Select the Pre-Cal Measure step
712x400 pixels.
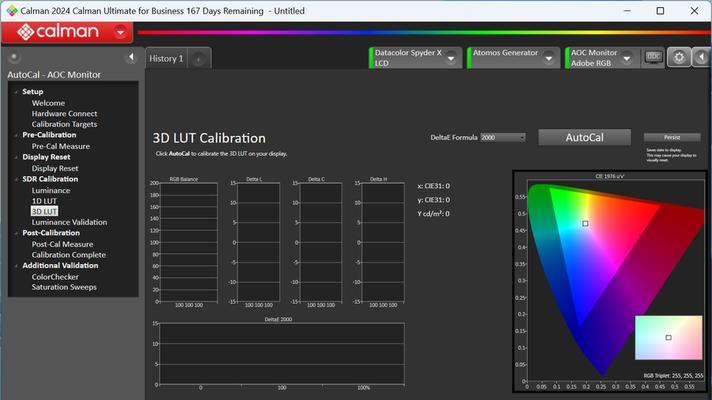(x=60, y=146)
